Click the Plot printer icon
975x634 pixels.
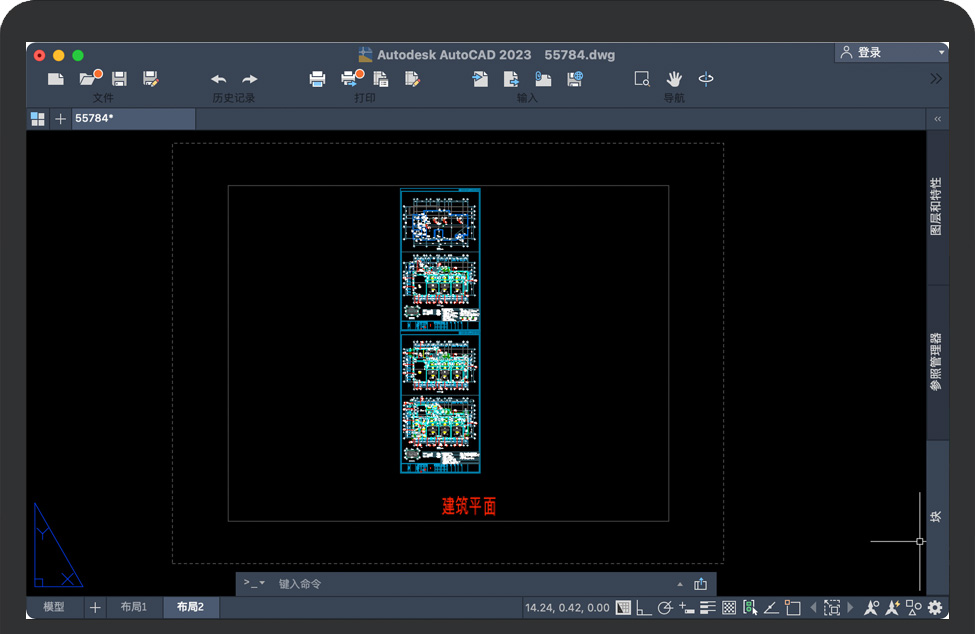(317, 79)
